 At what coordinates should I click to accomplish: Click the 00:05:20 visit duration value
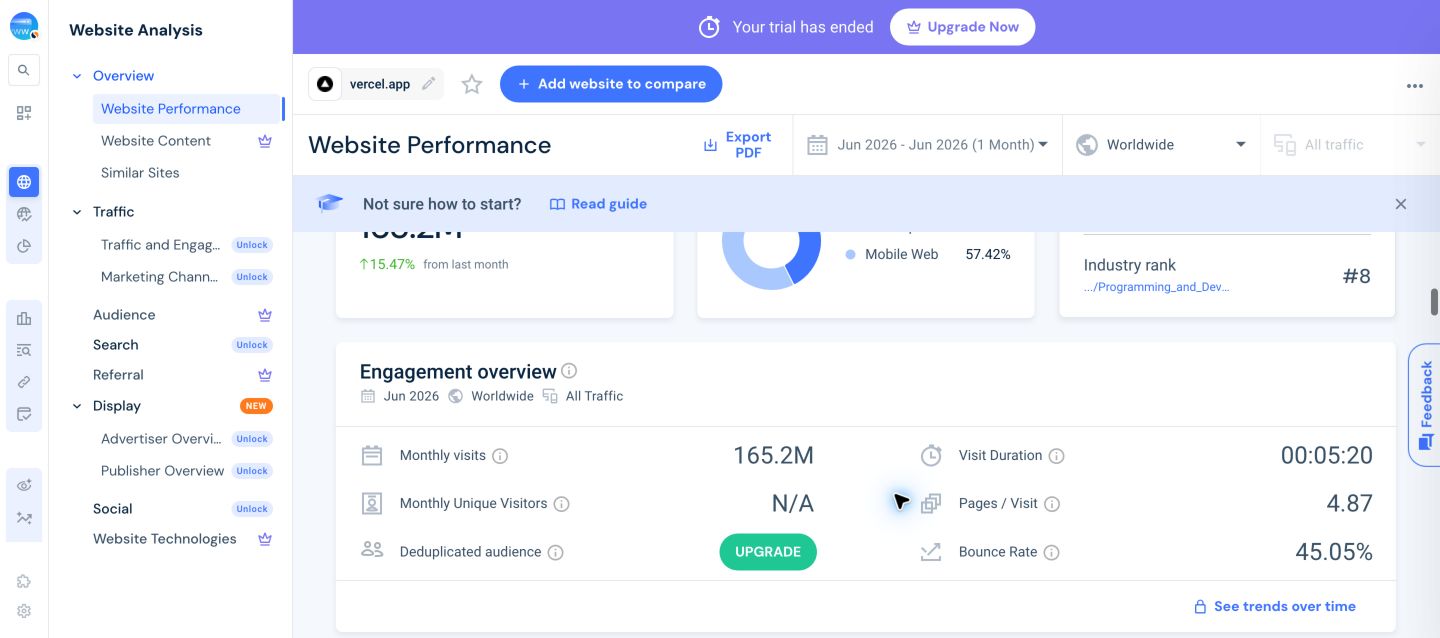pyautogui.click(x=1326, y=456)
